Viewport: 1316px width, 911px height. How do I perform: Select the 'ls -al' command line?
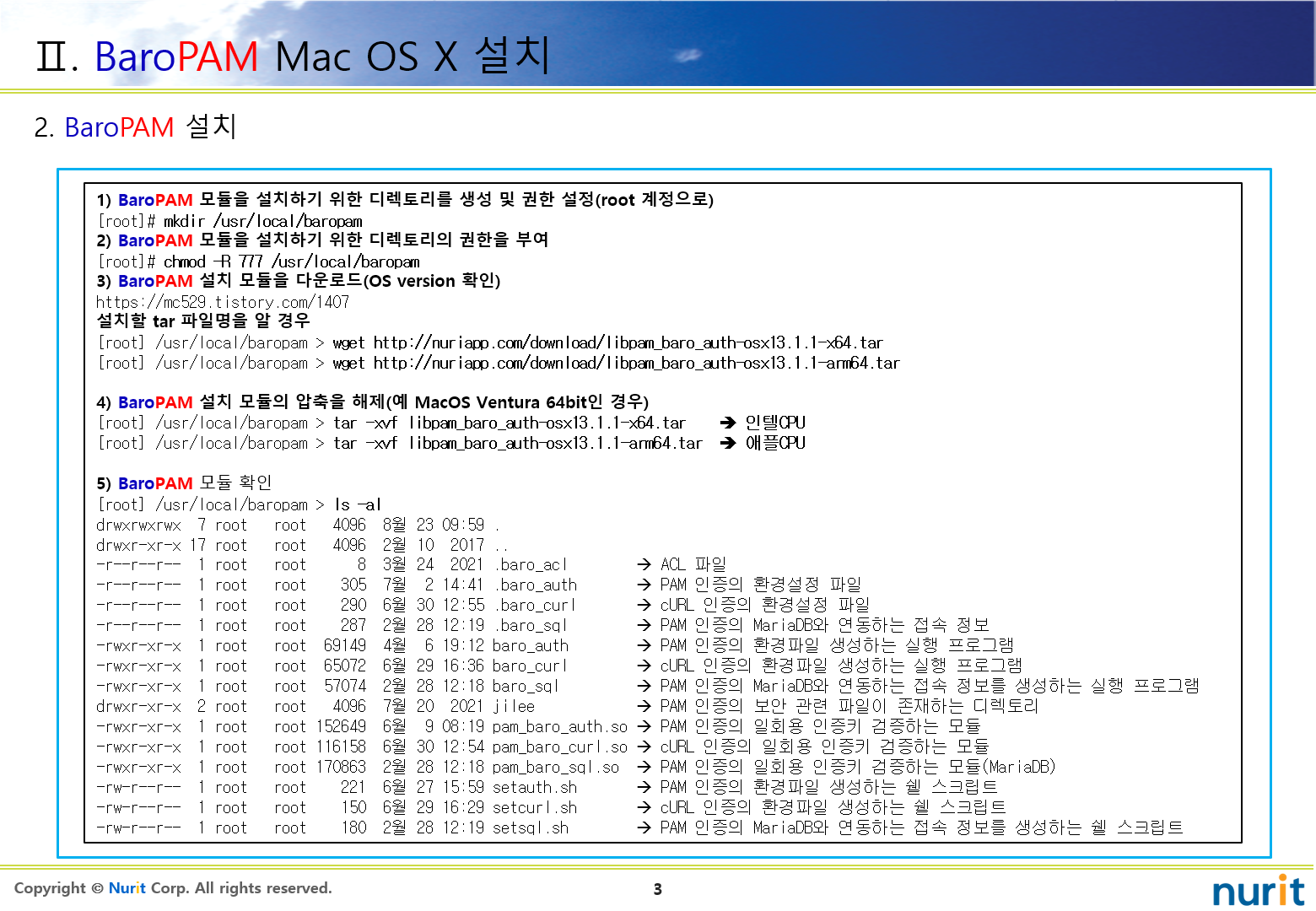click(239, 504)
